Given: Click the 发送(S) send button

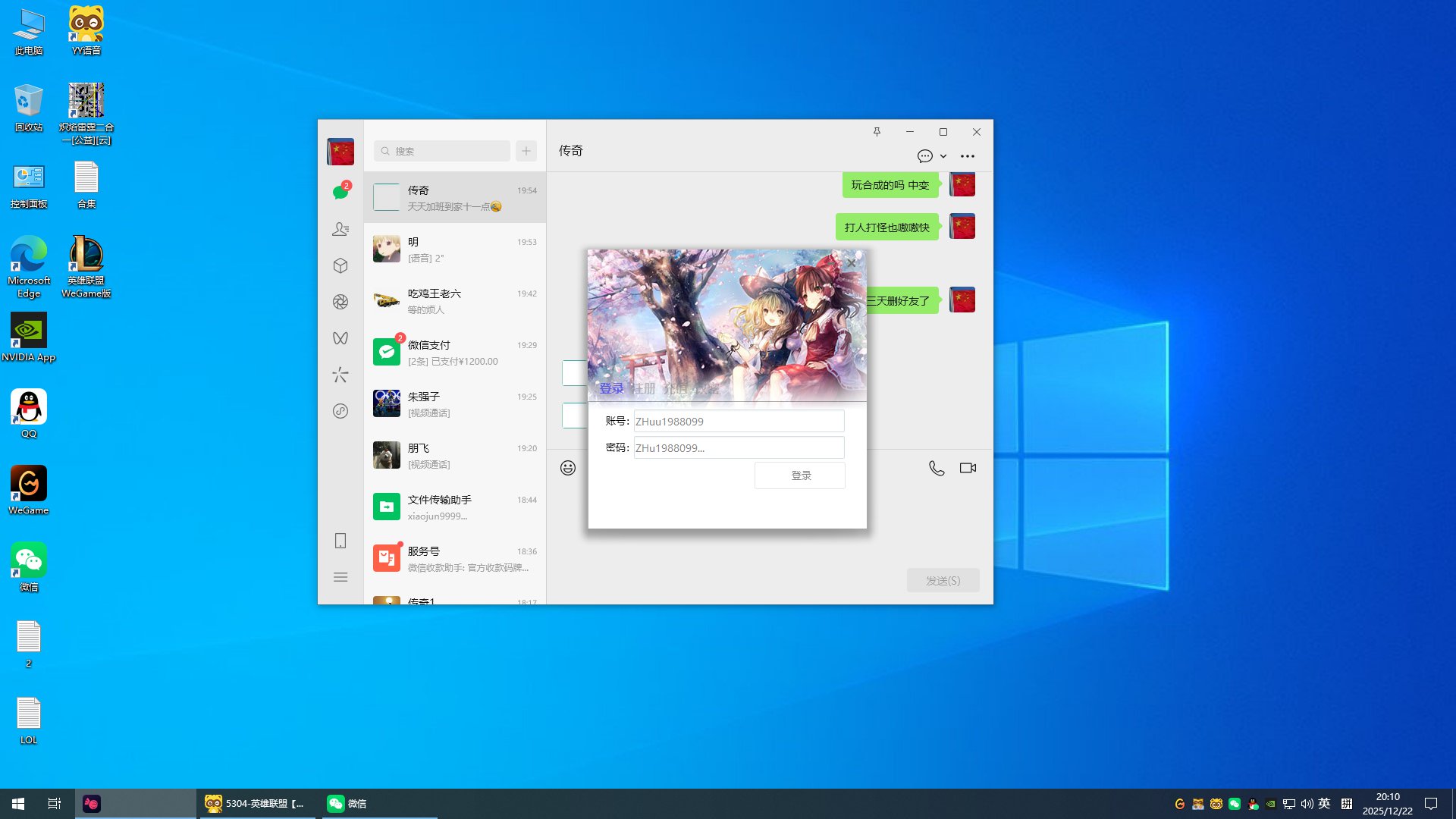Looking at the screenshot, I should pos(943,580).
